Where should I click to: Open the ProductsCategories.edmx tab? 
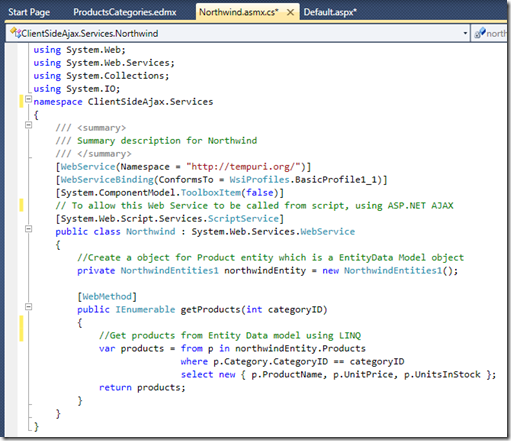(125, 12)
